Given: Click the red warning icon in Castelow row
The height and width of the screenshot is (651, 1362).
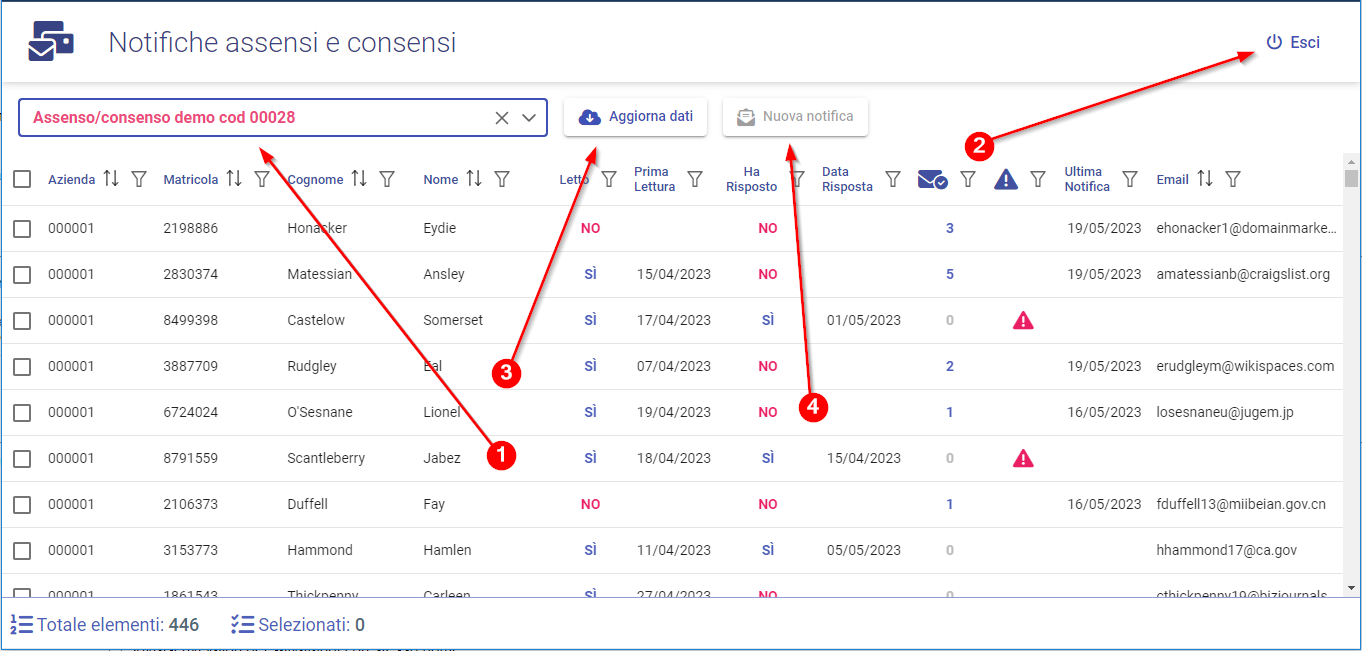Looking at the screenshot, I should (1023, 321).
